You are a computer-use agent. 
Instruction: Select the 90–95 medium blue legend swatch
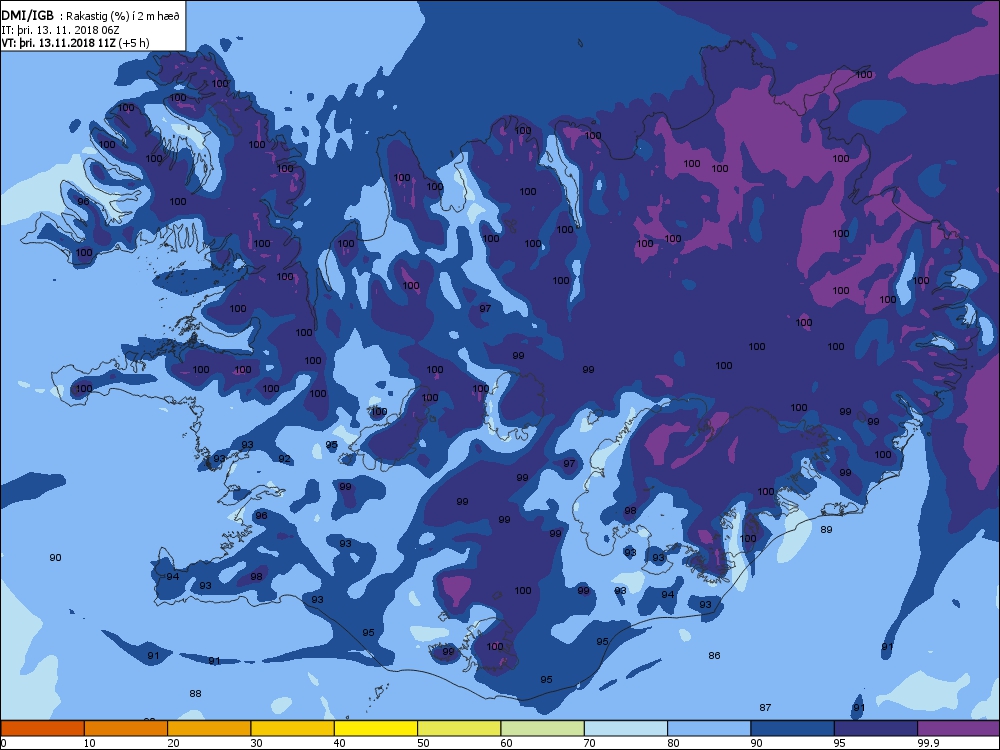coord(793,728)
